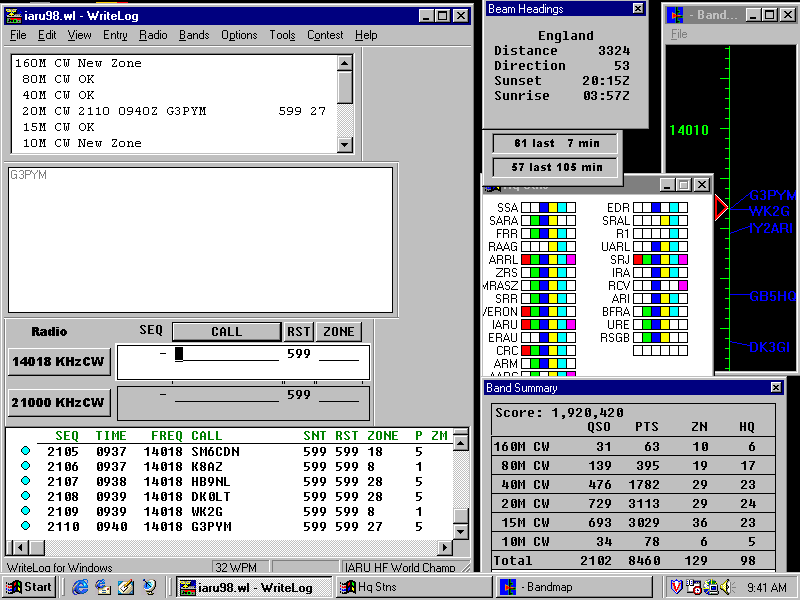The height and width of the screenshot is (600, 800).
Task: Select the cyan marker beside QSO 2107
Action: [26, 481]
